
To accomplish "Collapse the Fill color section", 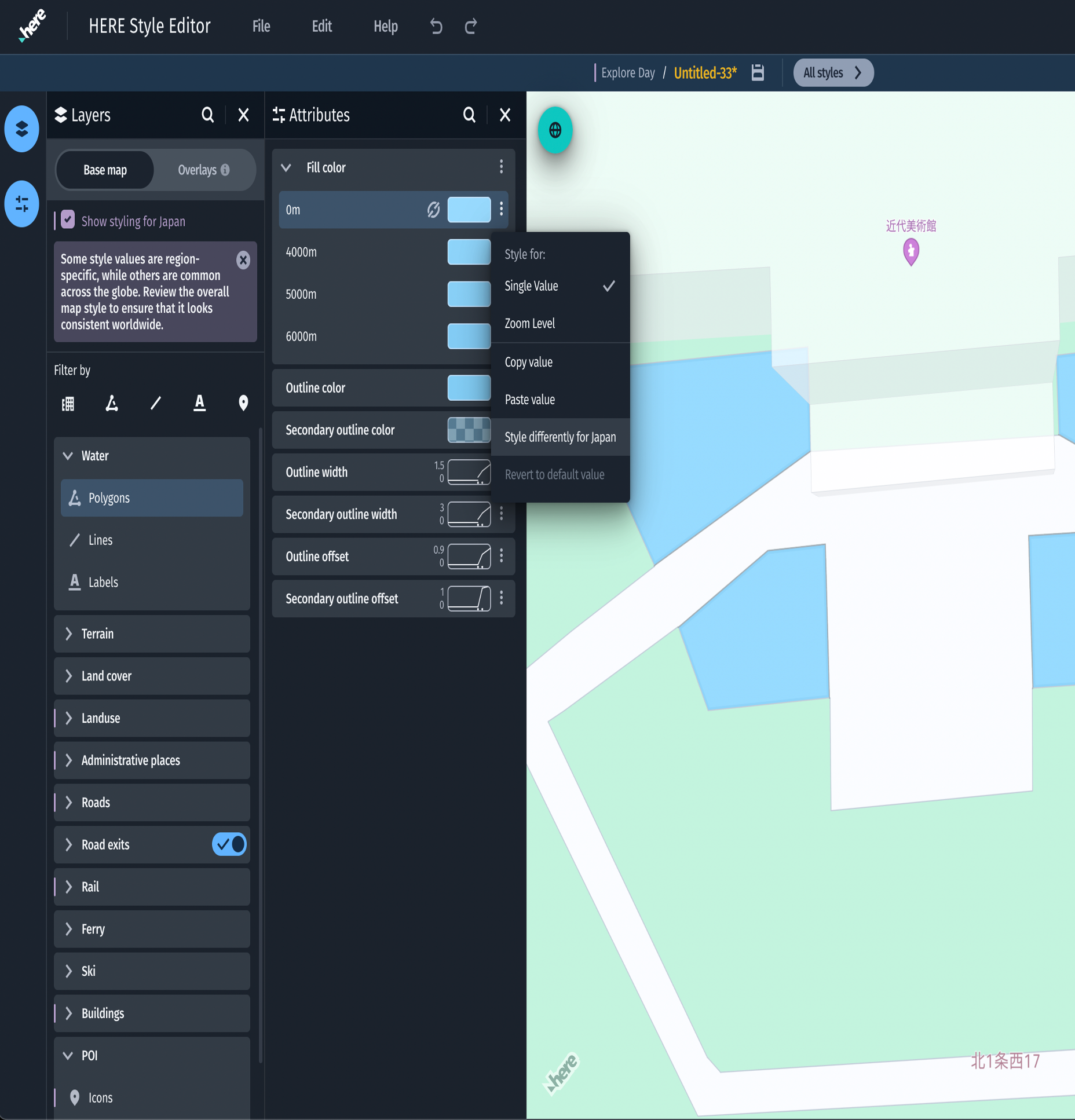I will pos(286,168).
